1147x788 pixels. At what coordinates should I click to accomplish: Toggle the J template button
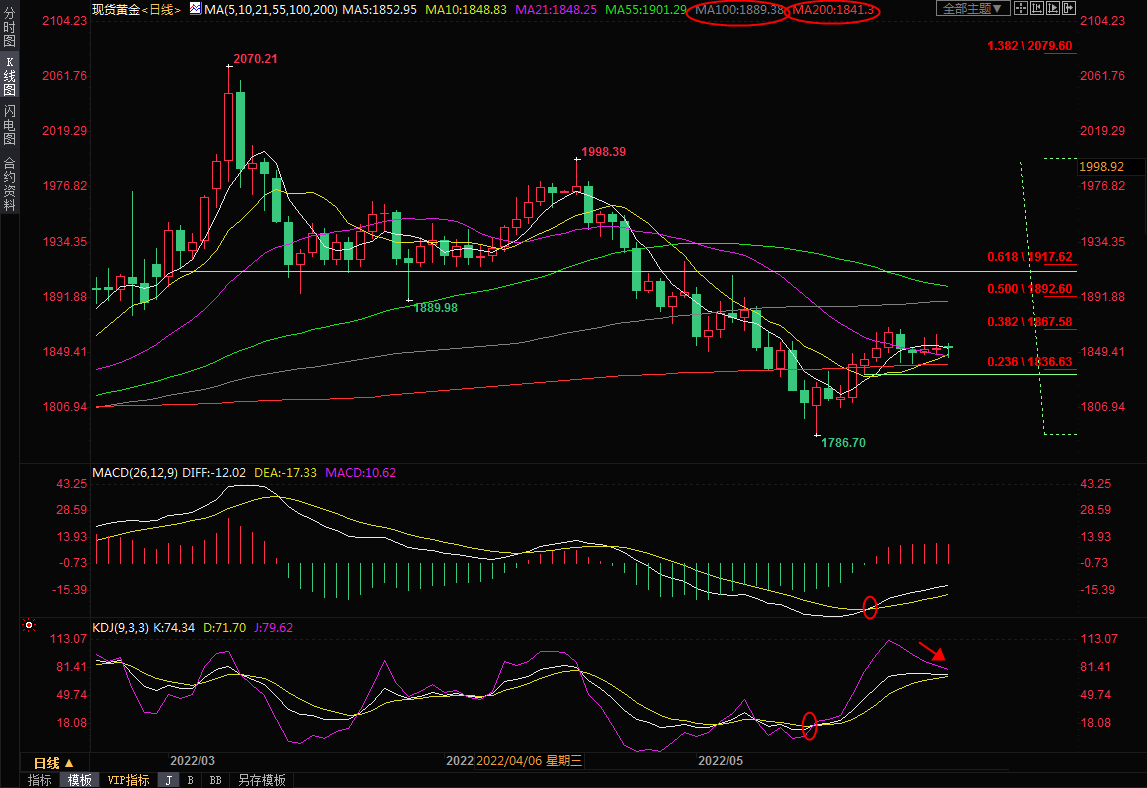coord(168,780)
